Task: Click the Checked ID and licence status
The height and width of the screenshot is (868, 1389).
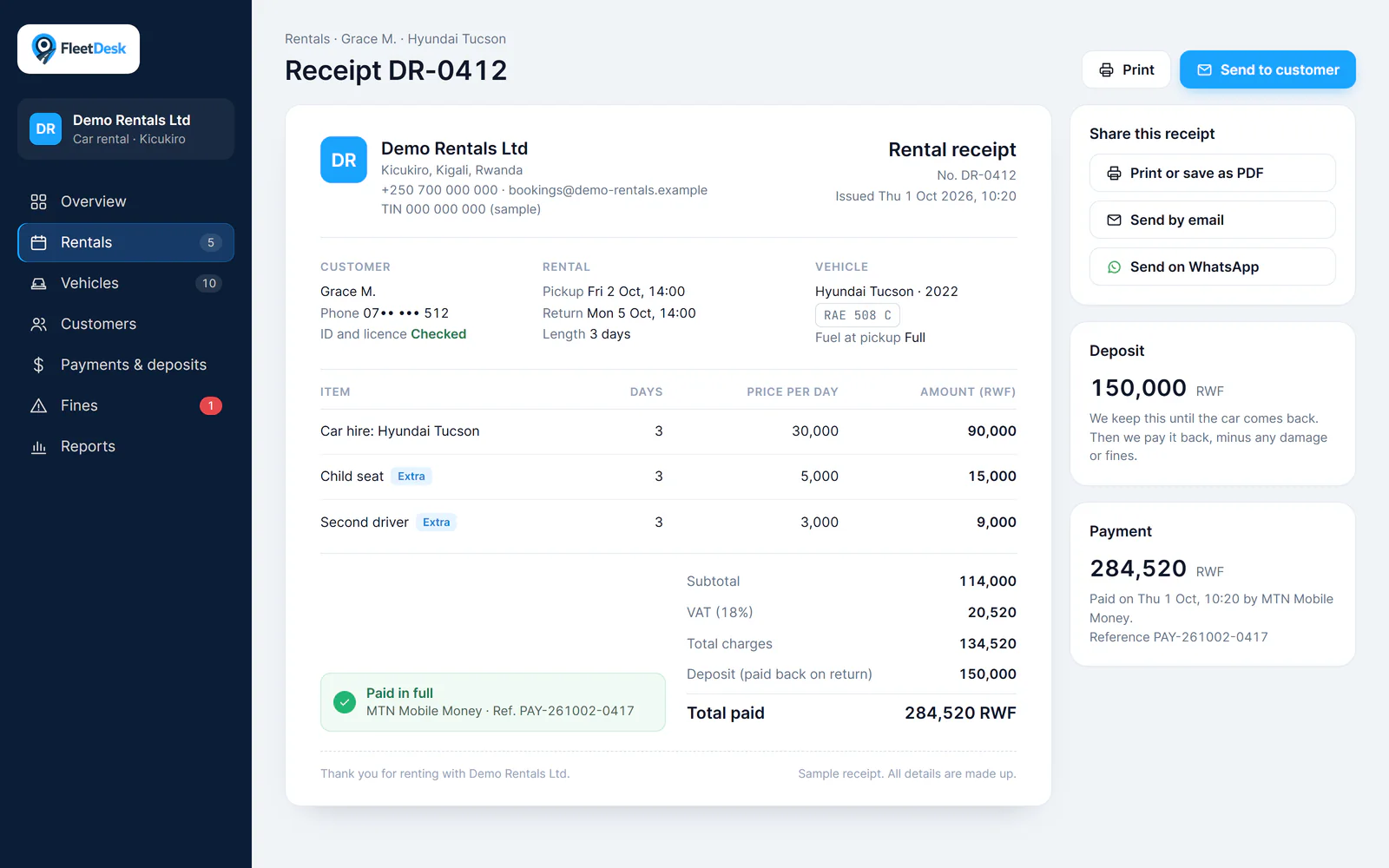Action: pyautogui.click(x=438, y=334)
